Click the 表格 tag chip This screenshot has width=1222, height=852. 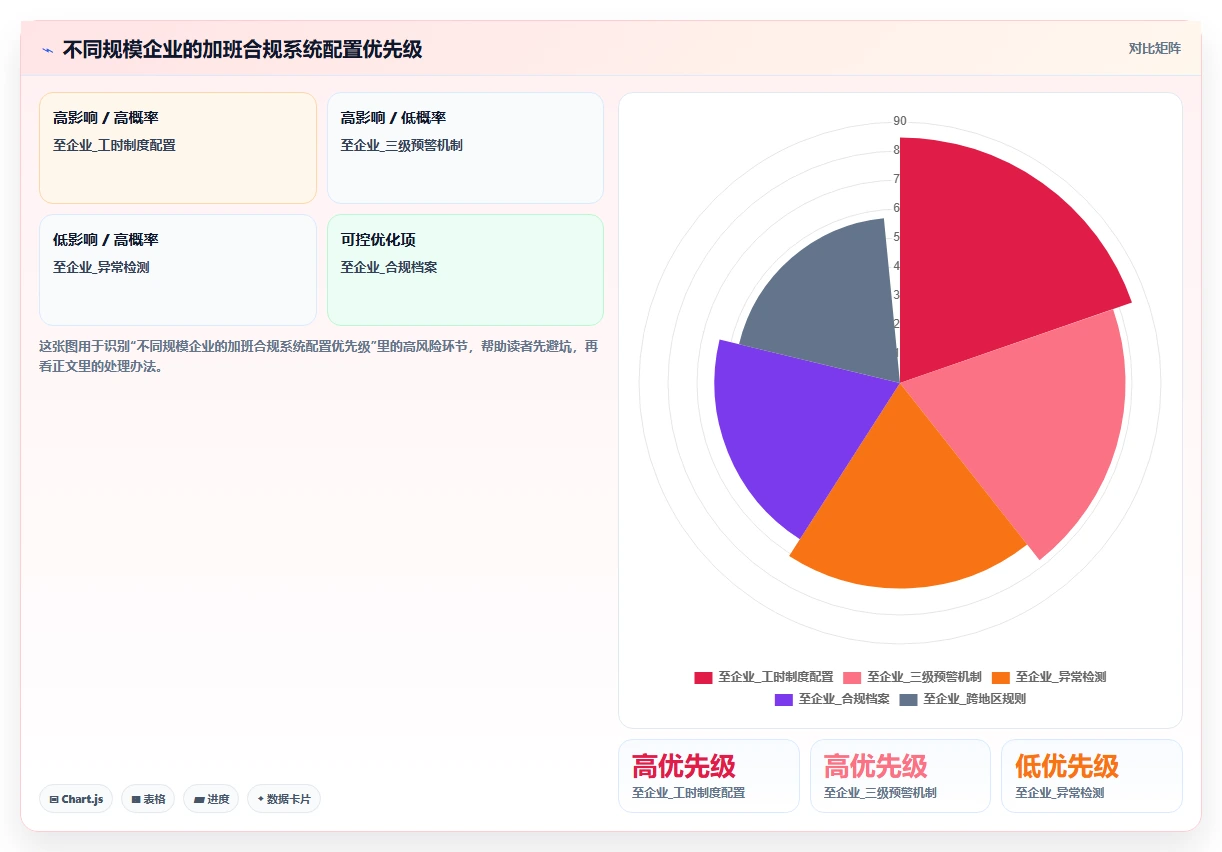148,799
